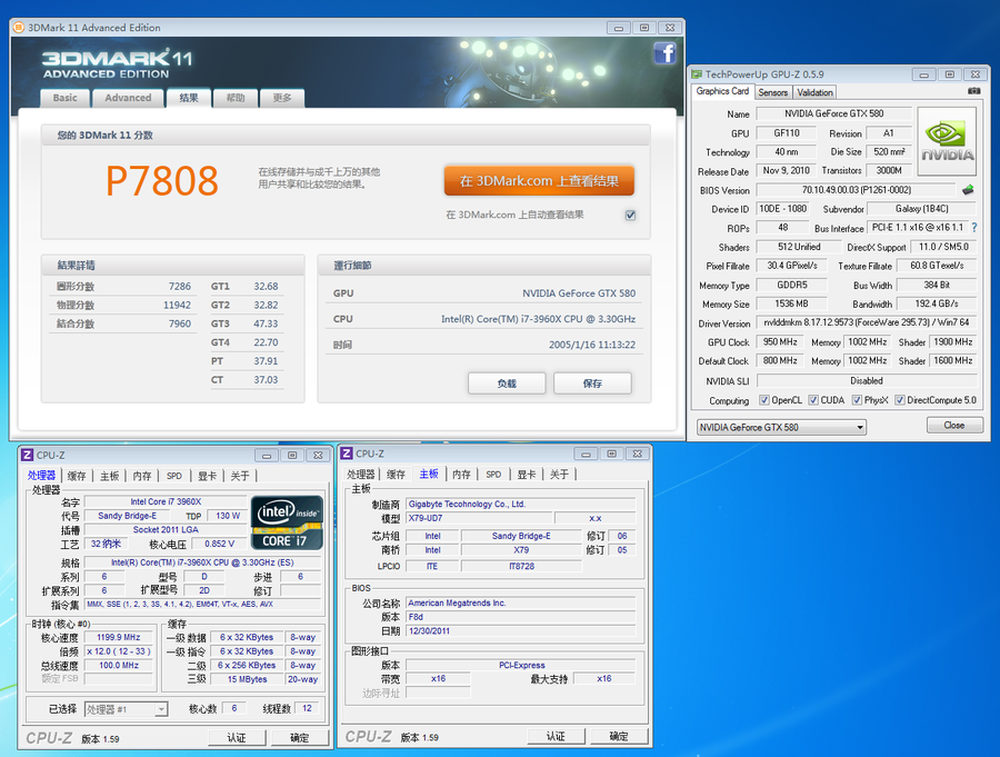Click 认证 in the processor CPU-Z window
This screenshot has width=1000, height=757.
(x=237, y=738)
